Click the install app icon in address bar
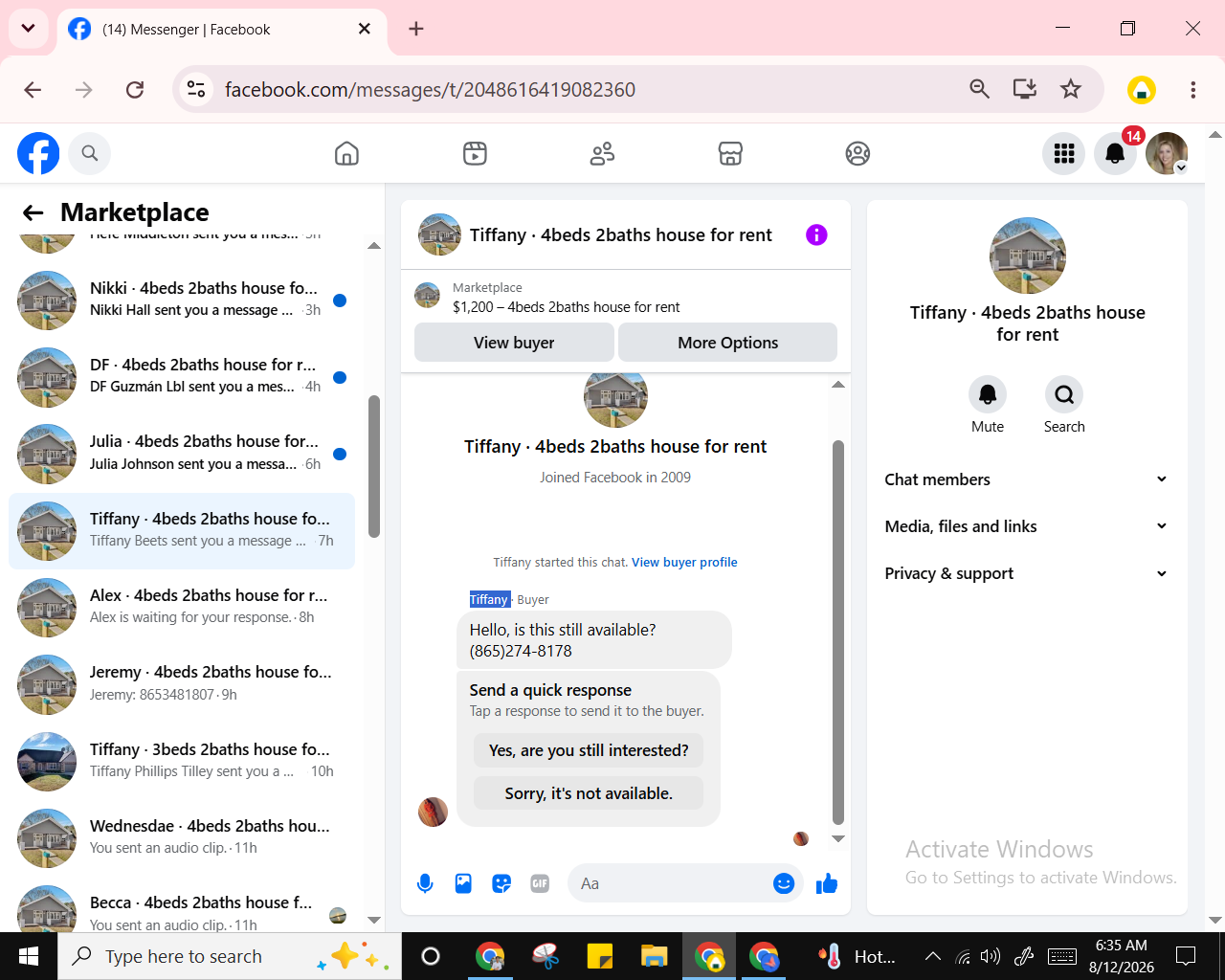Screen dimensions: 1225x980 tap(1025, 89)
